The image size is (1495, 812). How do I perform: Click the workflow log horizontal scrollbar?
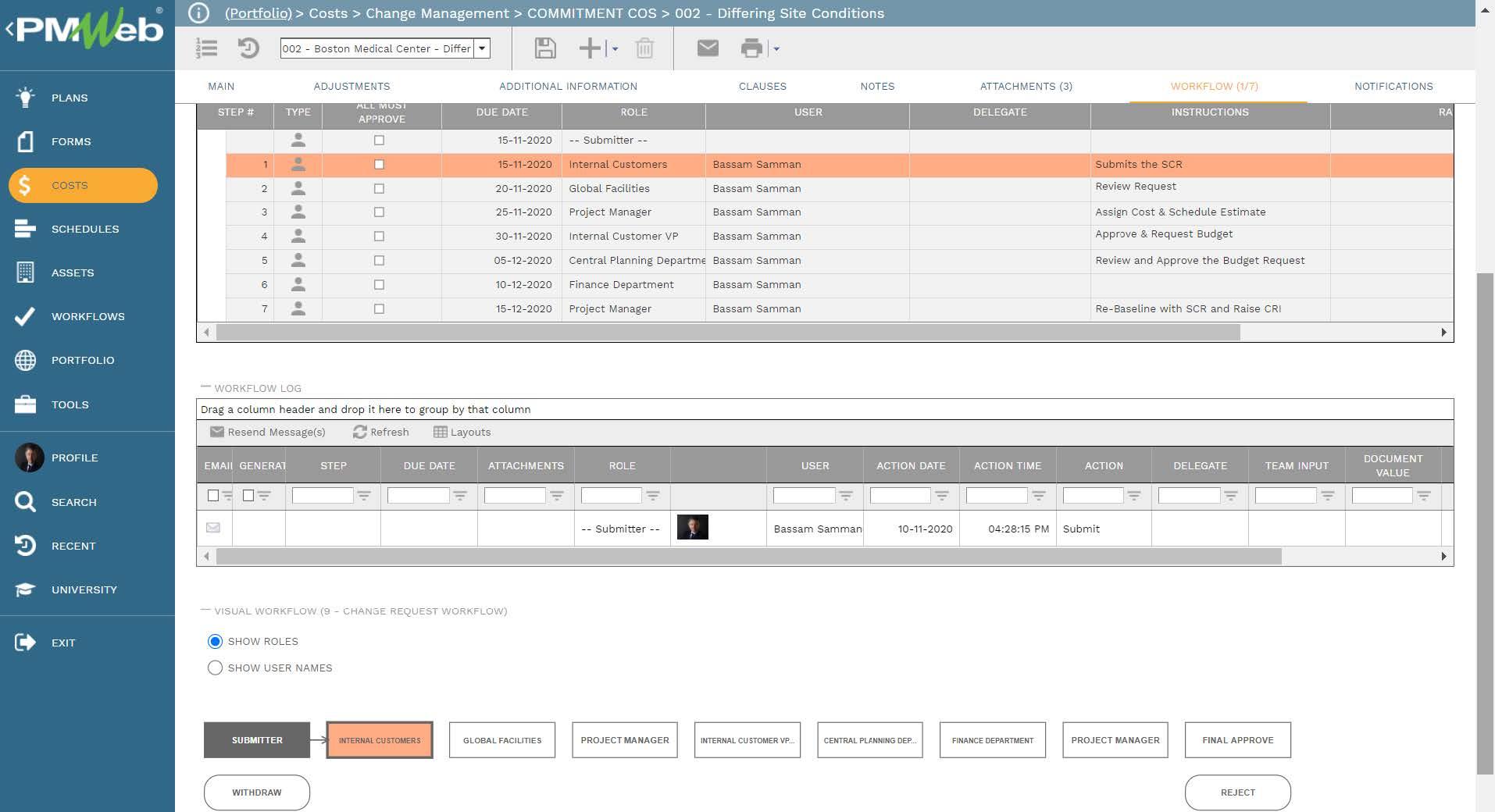(749, 556)
